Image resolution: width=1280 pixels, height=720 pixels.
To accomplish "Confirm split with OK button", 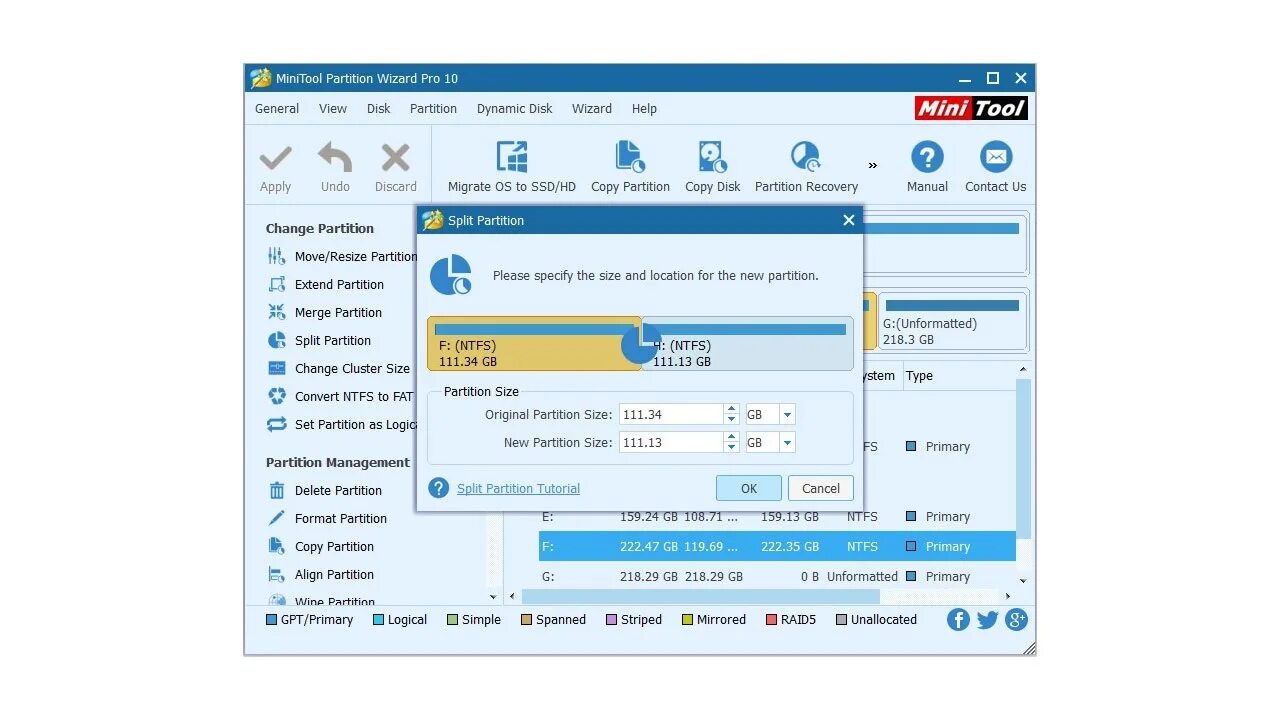I will (x=749, y=488).
